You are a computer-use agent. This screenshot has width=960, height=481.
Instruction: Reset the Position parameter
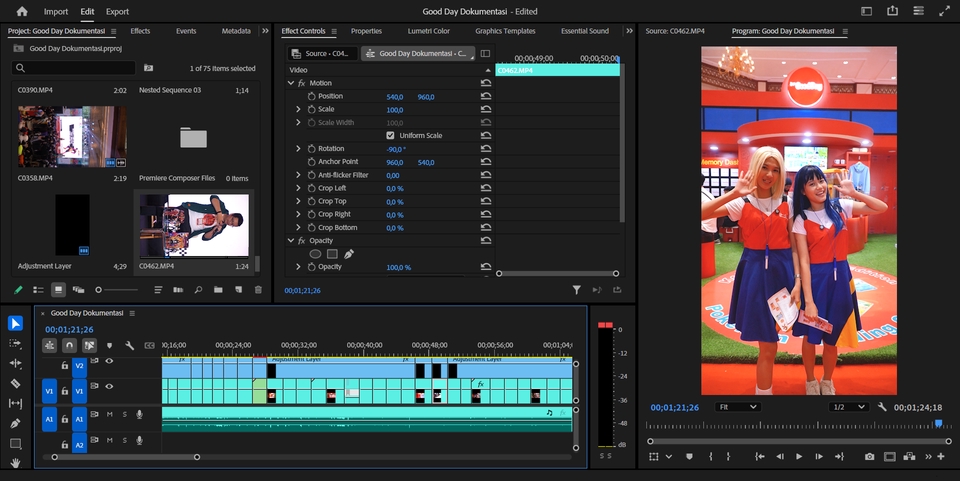[x=486, y=96]
